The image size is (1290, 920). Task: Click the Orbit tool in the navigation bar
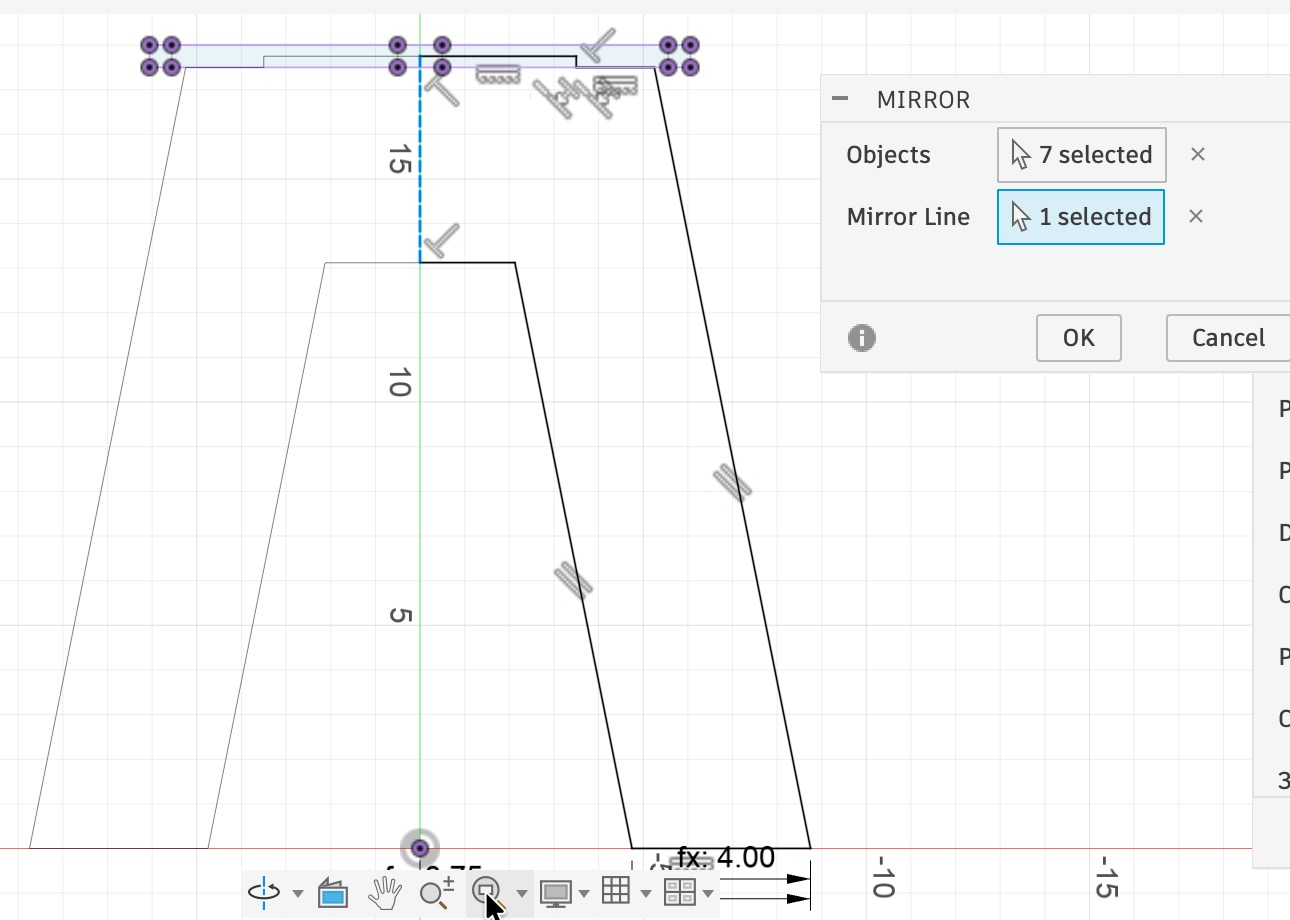pos(264,892)
